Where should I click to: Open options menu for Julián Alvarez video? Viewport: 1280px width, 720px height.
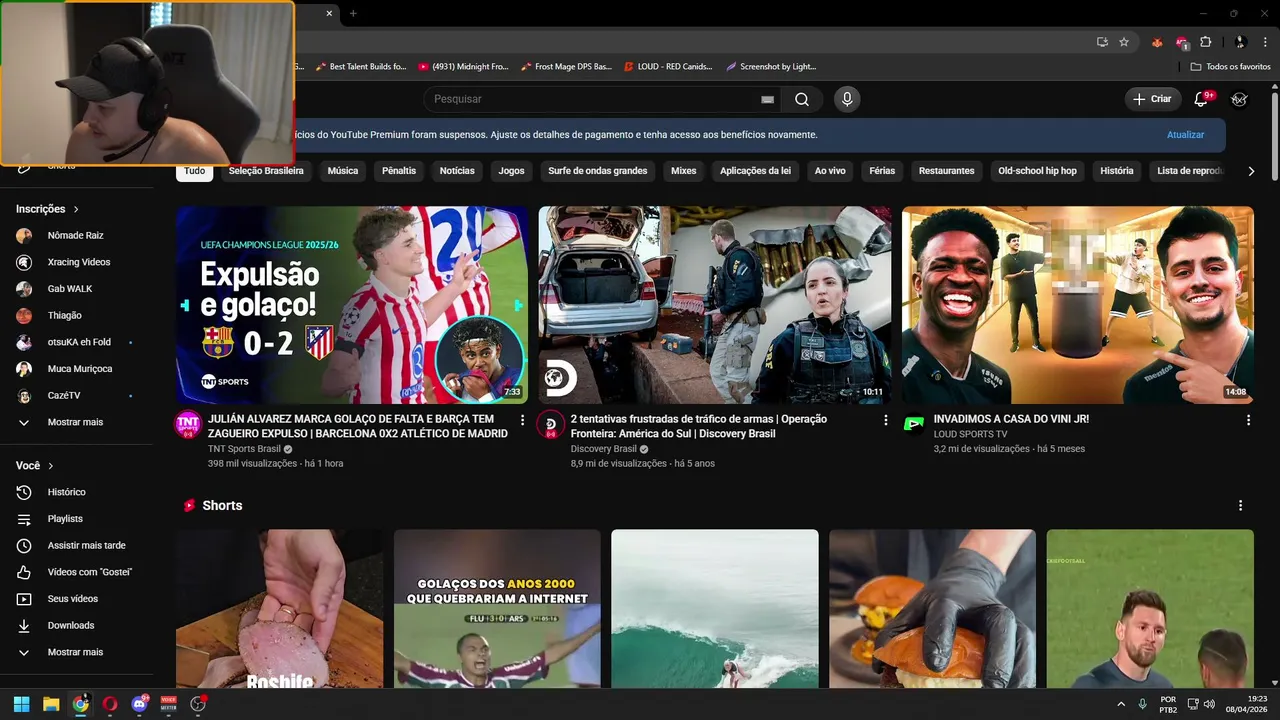pyautogui.click(x=522, y=420)
